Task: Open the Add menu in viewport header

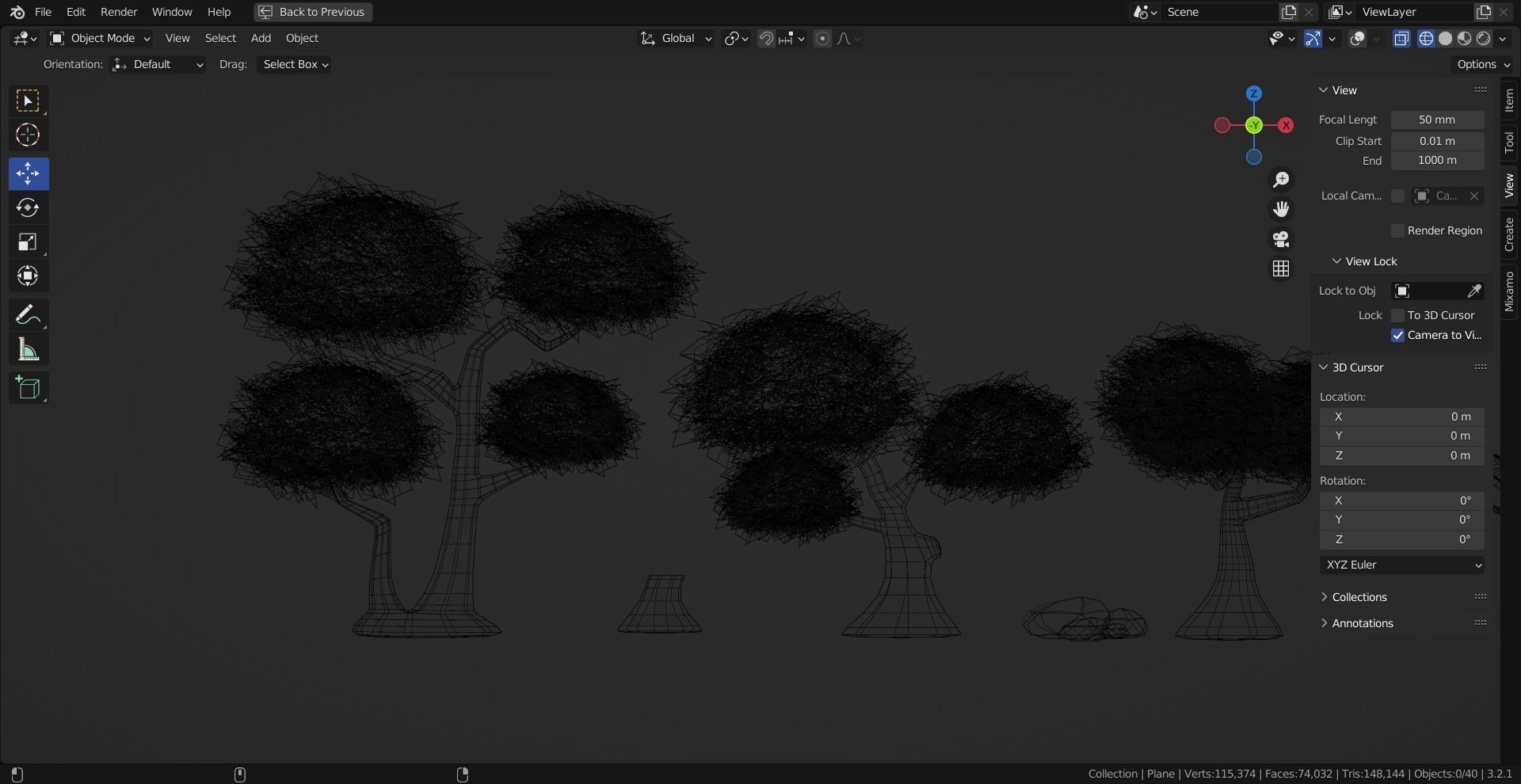Action: point(261,38)
